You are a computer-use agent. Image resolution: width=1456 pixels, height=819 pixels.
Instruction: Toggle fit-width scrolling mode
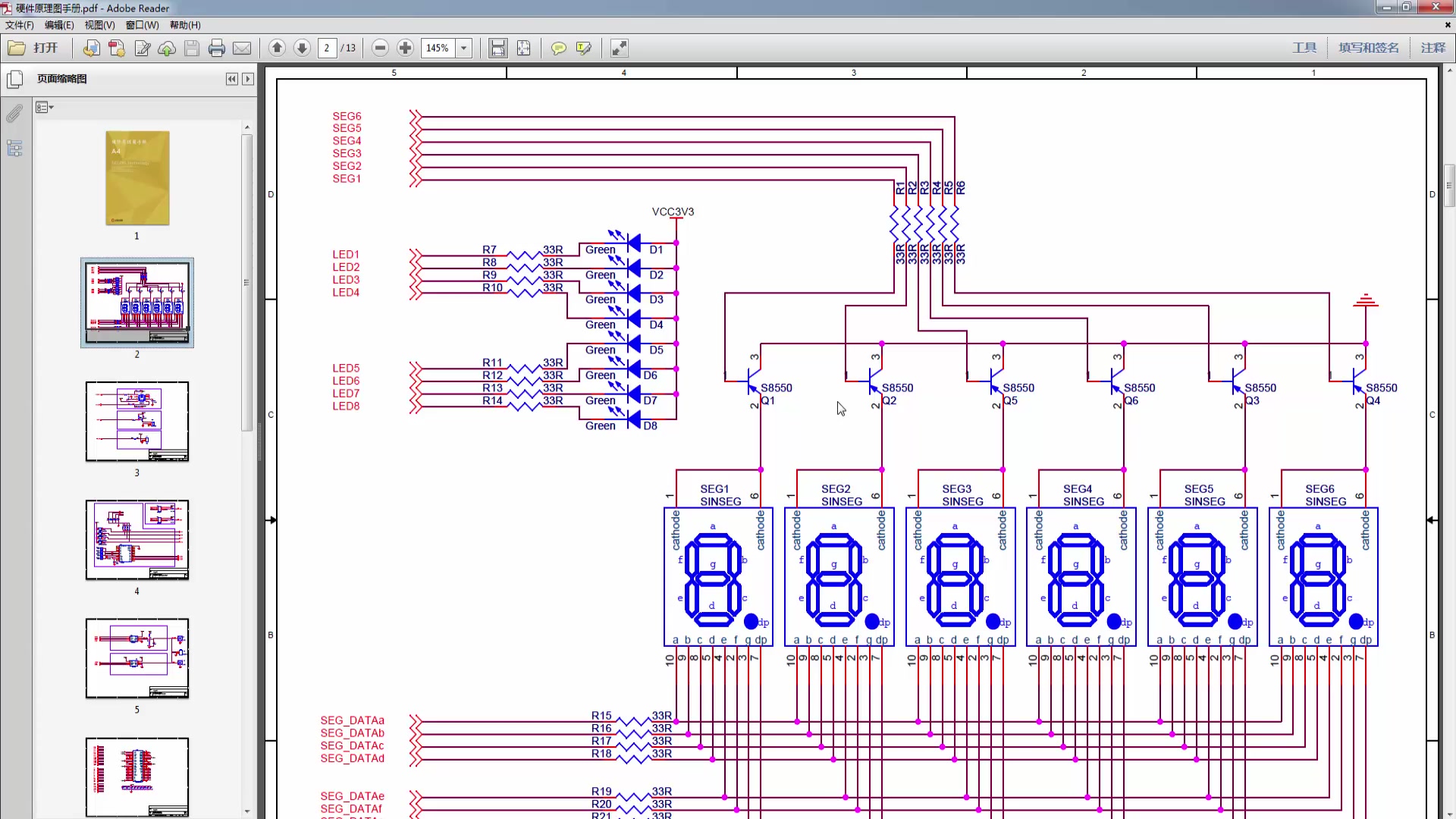(498, 48)
